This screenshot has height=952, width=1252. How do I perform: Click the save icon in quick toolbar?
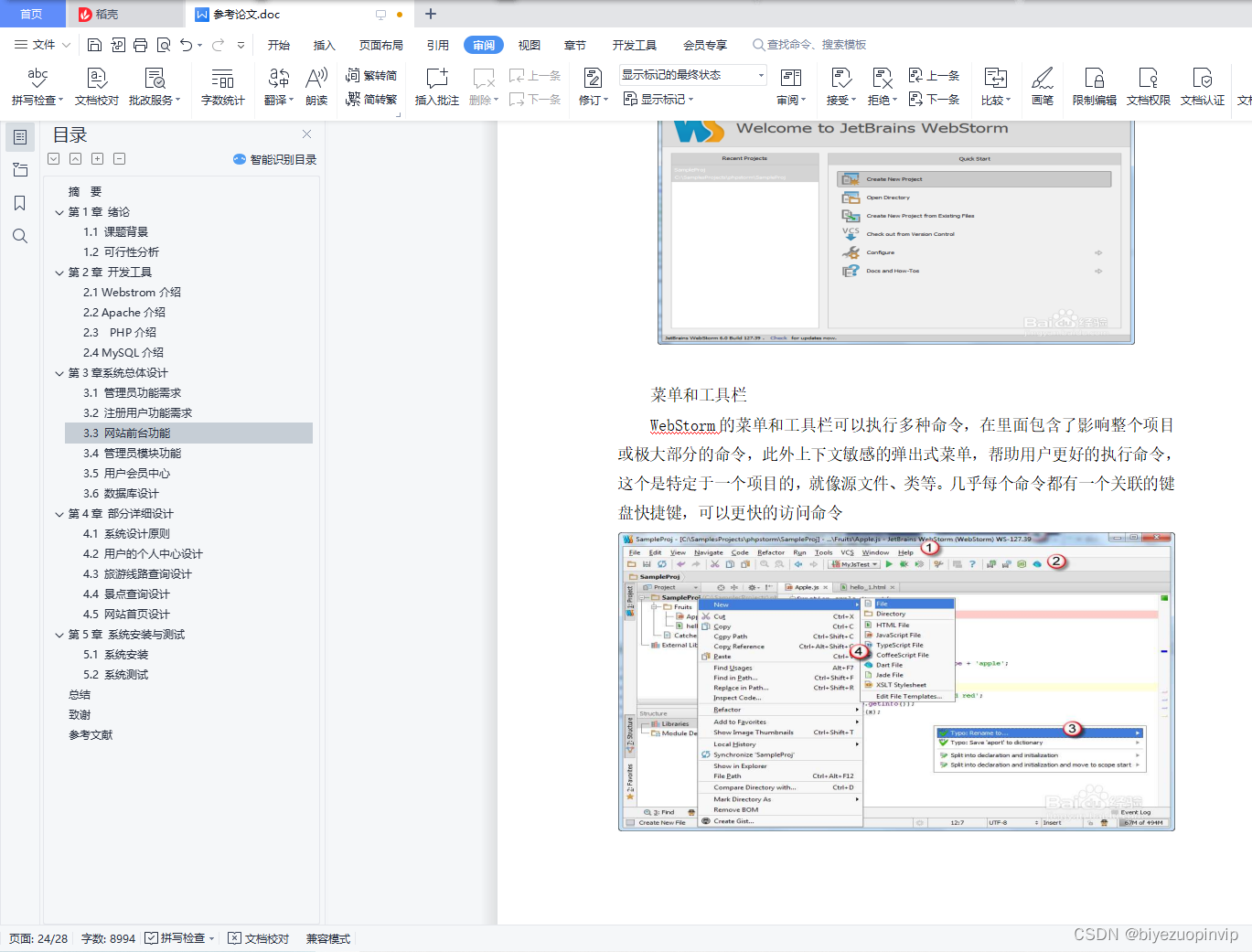pyautogui.click(x=94, y=45)
